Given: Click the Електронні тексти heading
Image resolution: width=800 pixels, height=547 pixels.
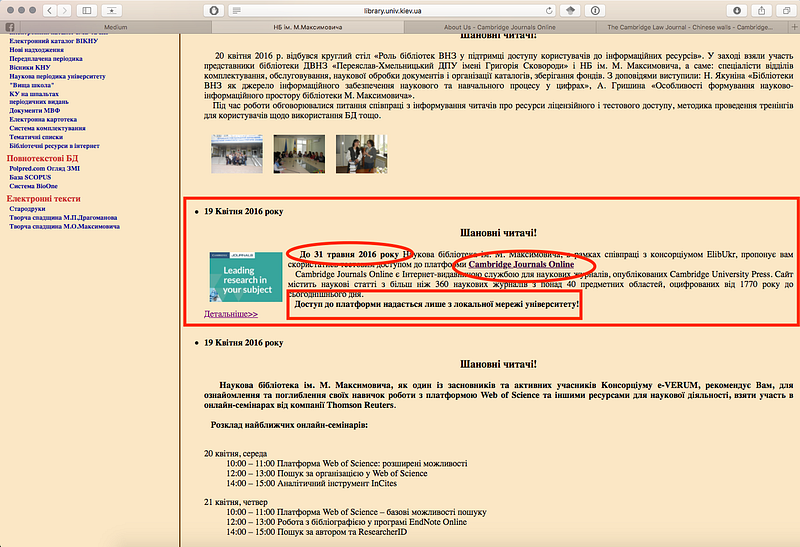Looking at the screenshot, I should 43,198.
